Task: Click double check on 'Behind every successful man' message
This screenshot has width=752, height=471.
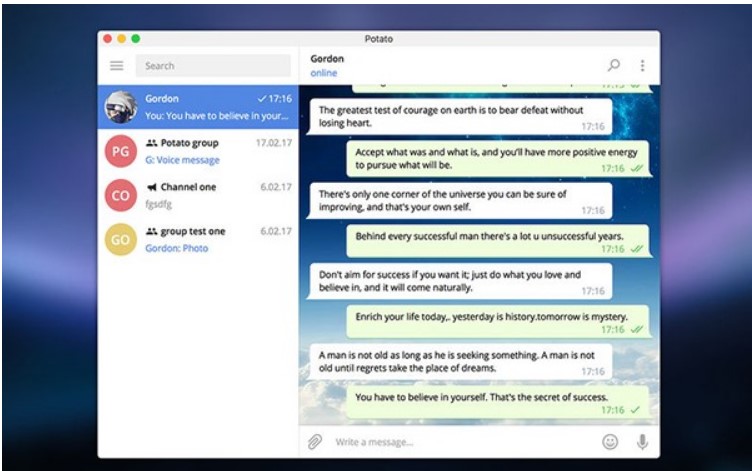Action: click(636, 249)
